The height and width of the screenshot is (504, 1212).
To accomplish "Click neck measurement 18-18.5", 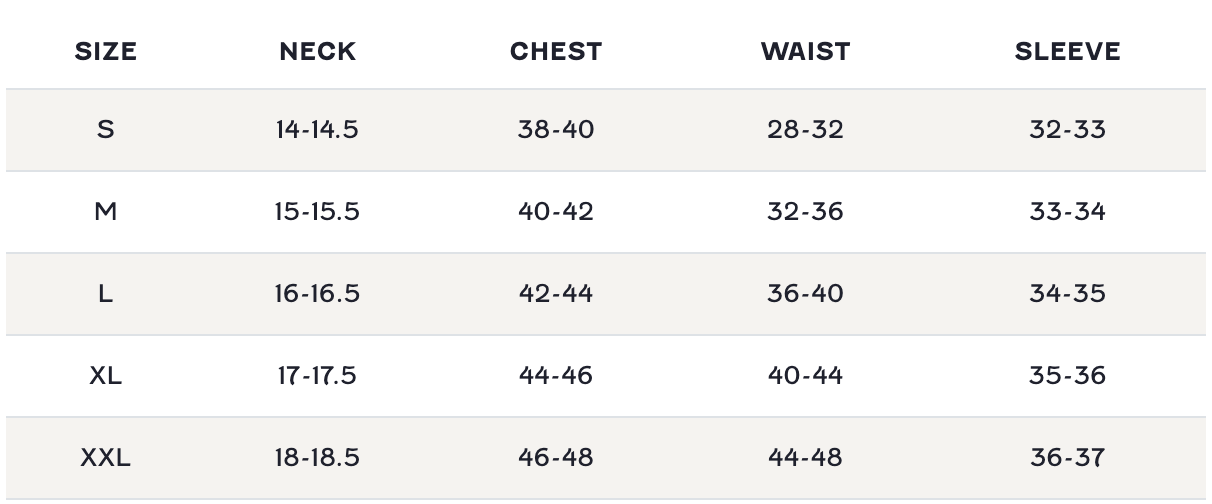I will [317, 458].
